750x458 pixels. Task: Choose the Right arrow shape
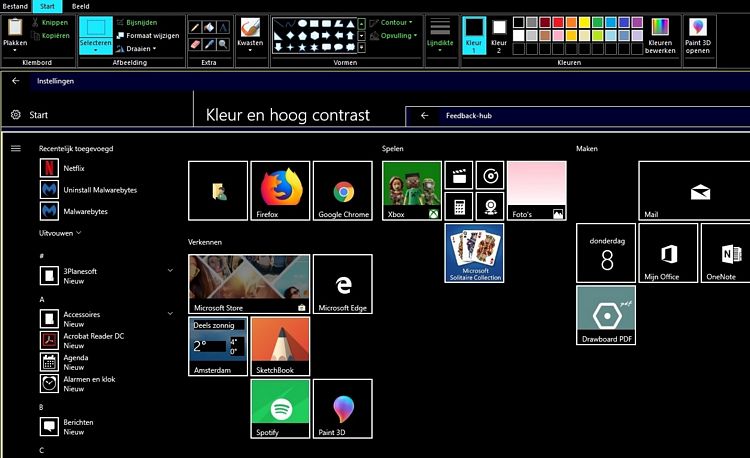point(326,35)
